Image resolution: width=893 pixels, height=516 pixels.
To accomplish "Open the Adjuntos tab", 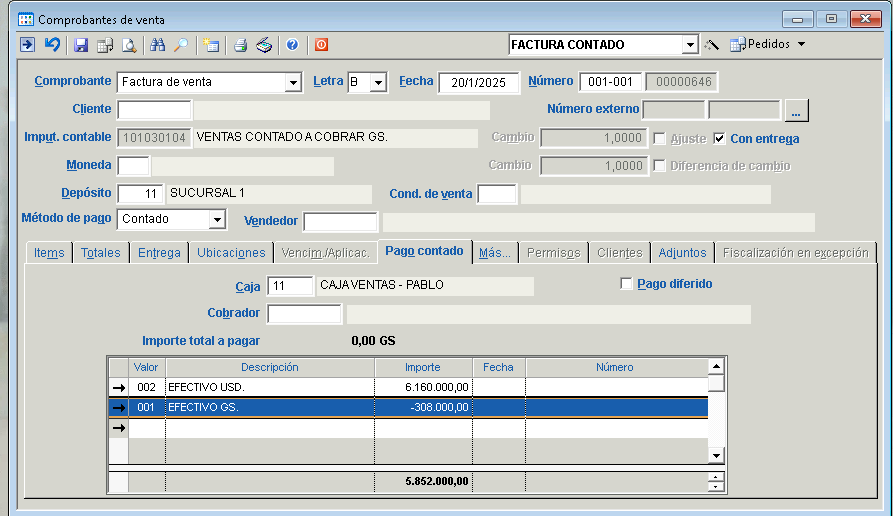I will pos(682,253).
